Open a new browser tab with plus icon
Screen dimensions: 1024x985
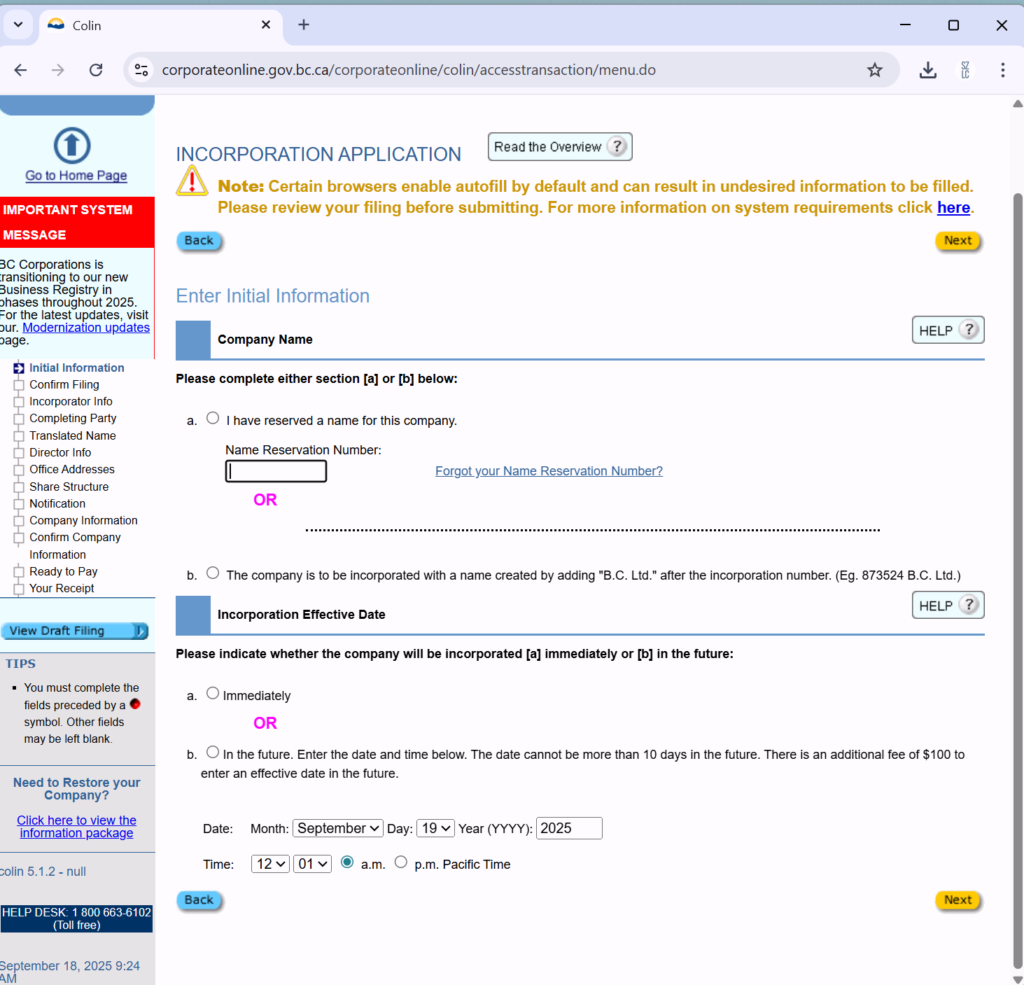(304, 25)
